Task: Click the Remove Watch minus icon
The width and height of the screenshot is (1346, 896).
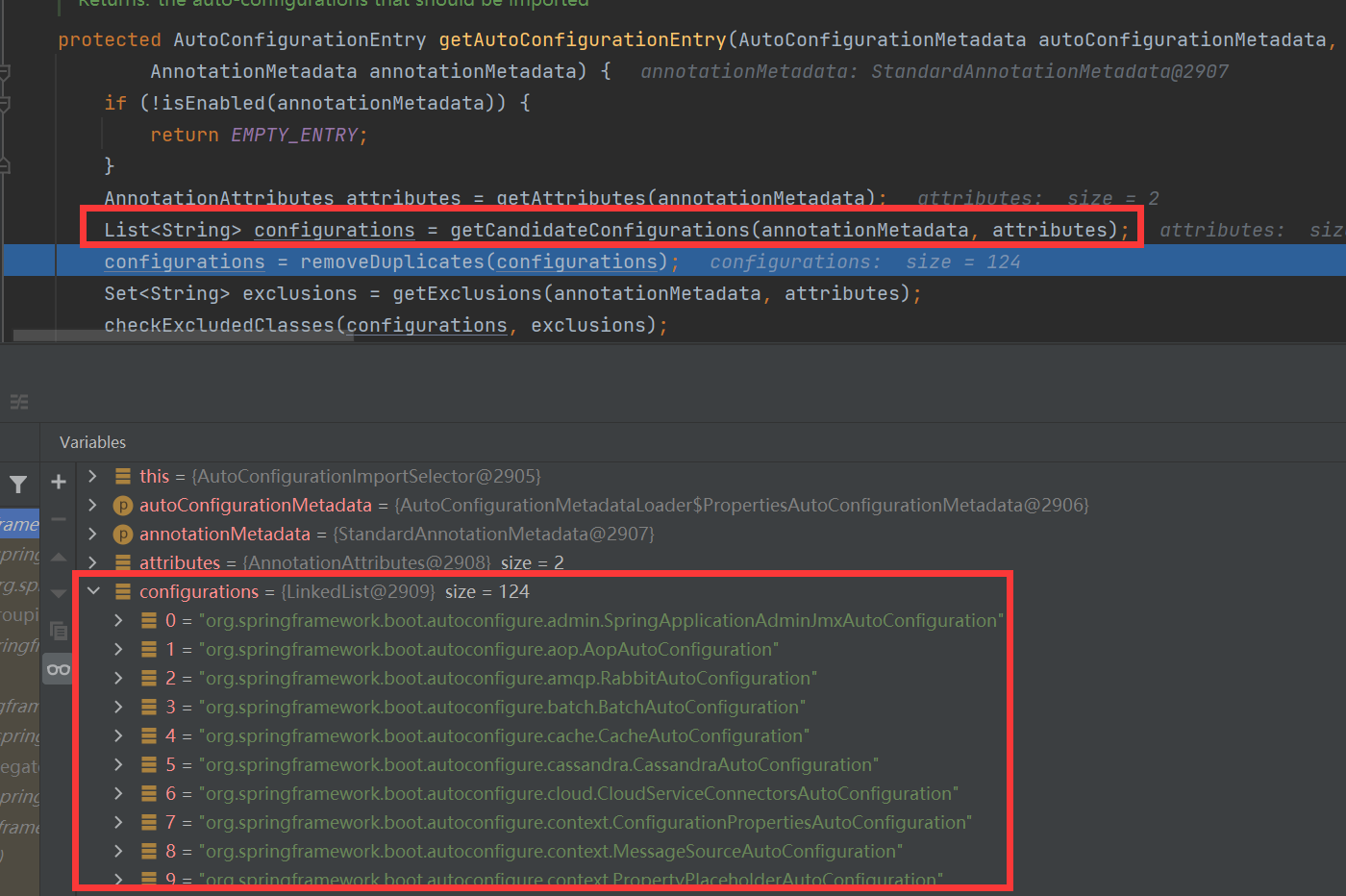Action: [x=59, y=519]
